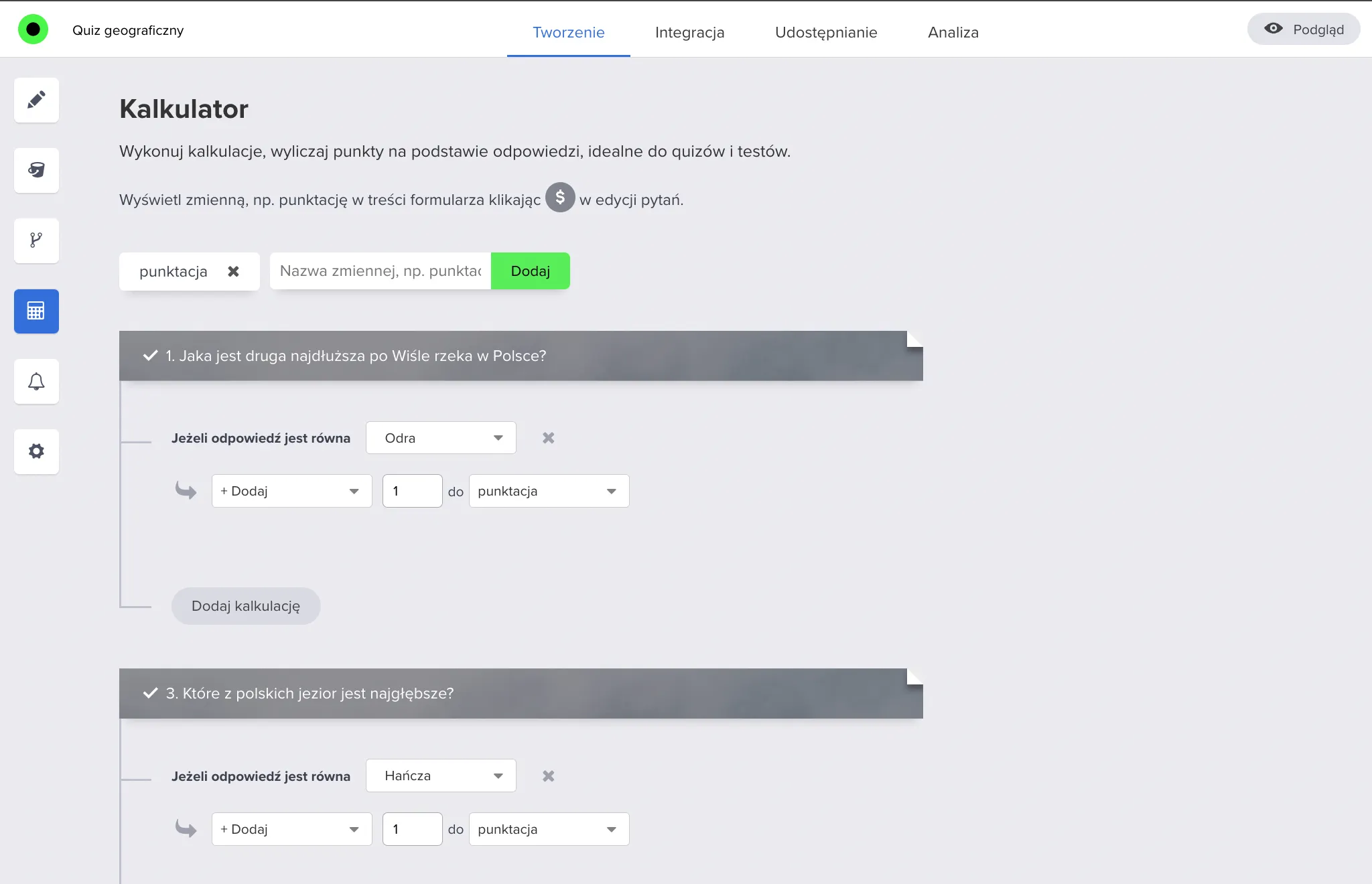The height and width of the screenshot is (884, 1372).
Task: Click the checkmark beside question 3 title
Action: coord(150,693)
